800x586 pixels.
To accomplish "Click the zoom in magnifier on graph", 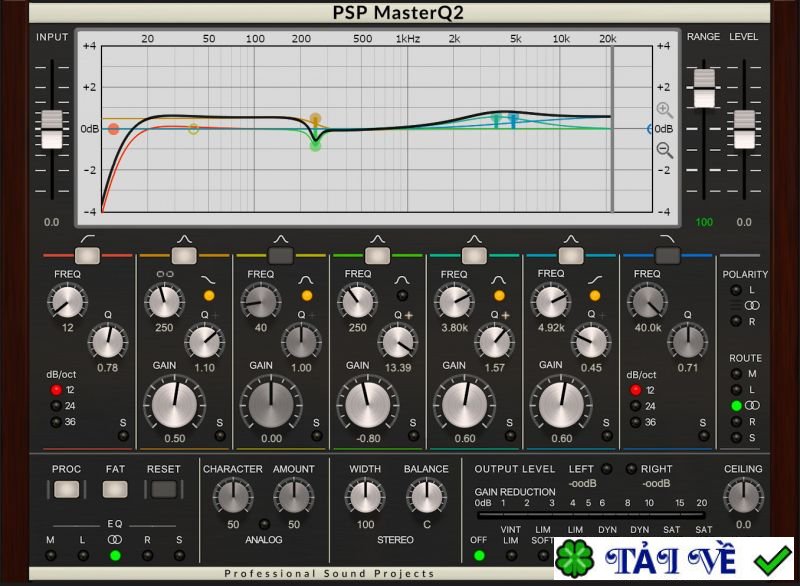I will (x=664, y=110).
